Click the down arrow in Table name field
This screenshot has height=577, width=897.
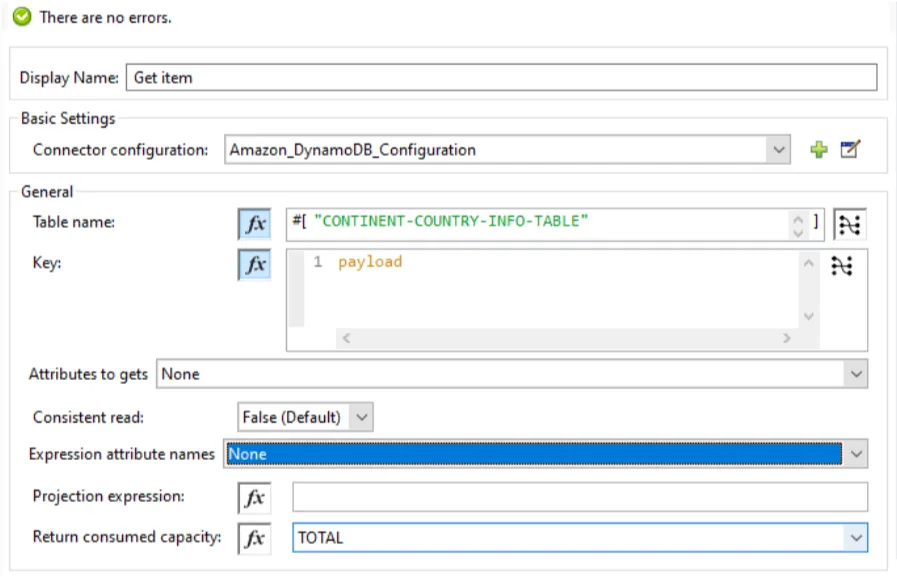pos(797,232)
